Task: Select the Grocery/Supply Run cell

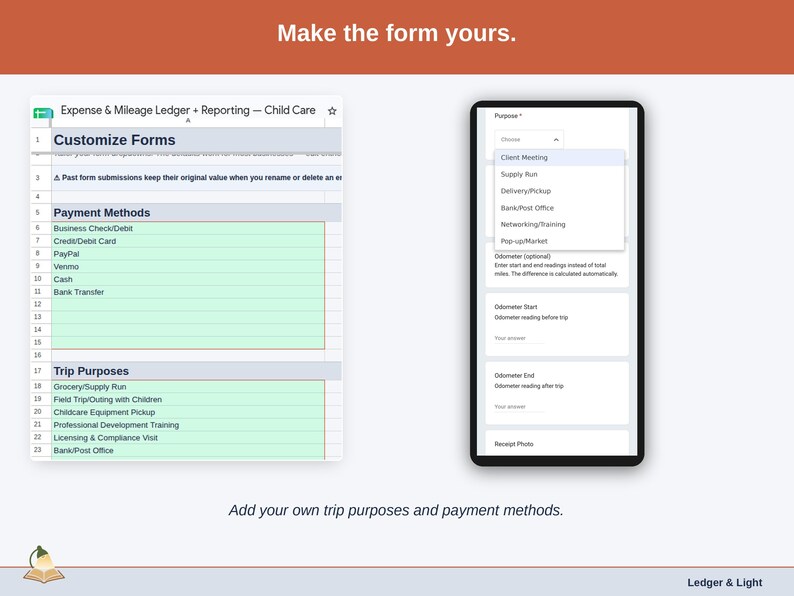Action: (188, 387)
